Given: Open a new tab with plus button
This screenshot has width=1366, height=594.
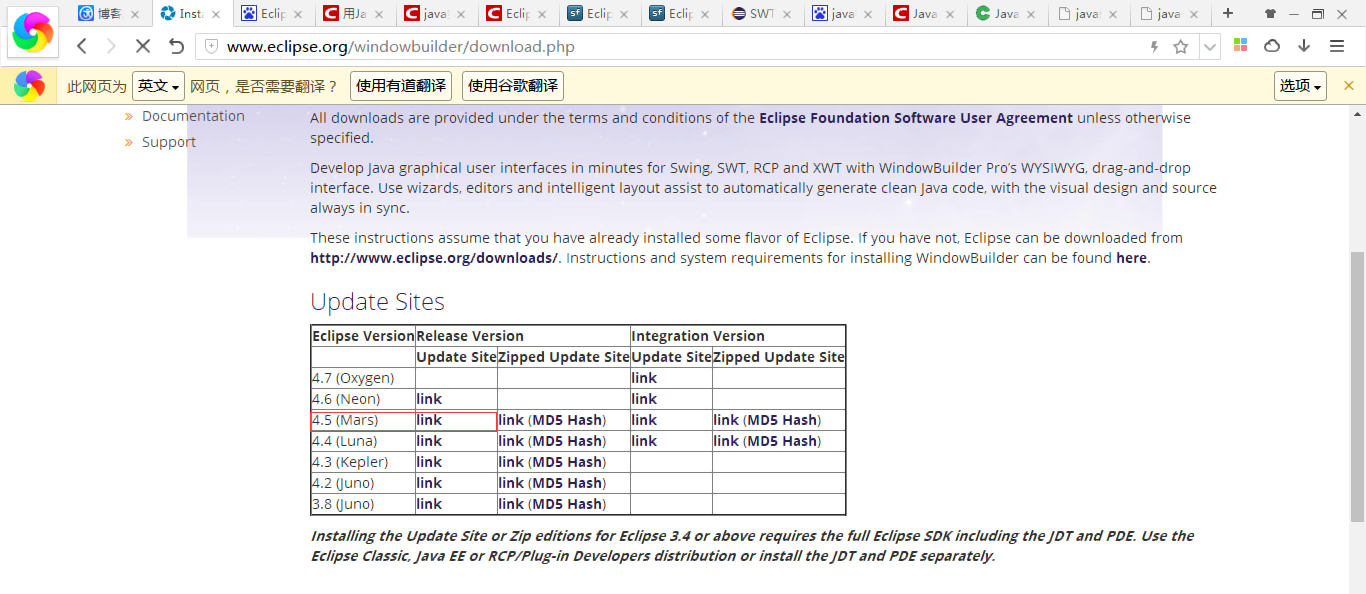Looking at the screenshot, I should tap(1229, 13).
